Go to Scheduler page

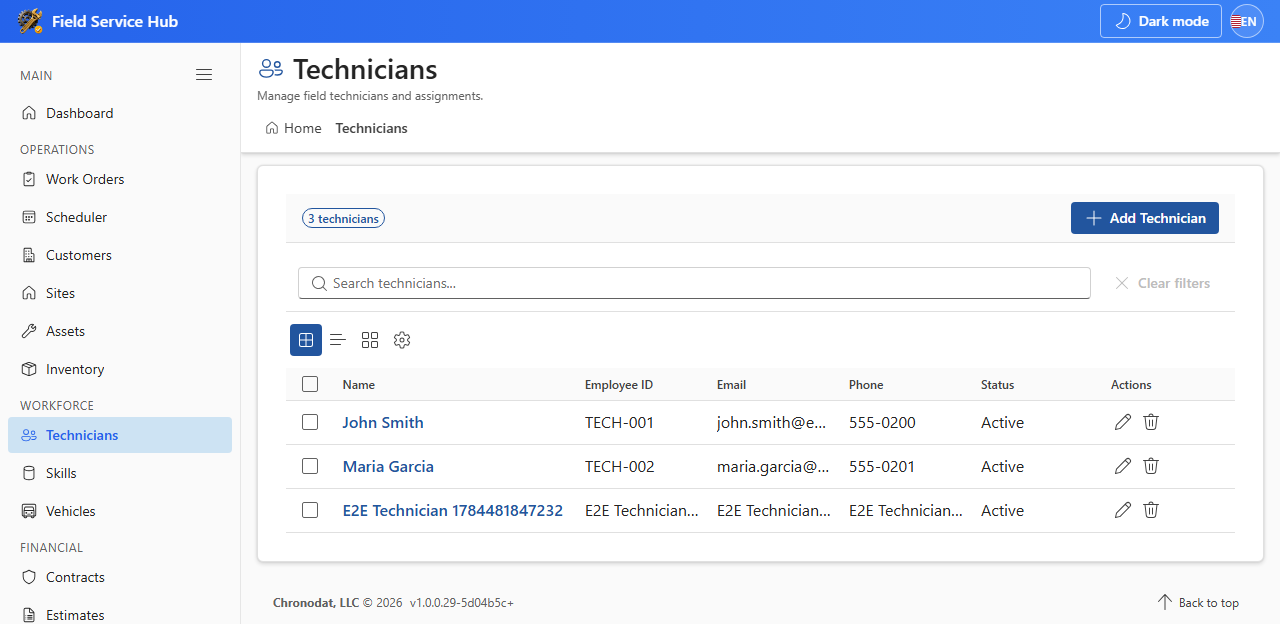(x=120, y=217)
